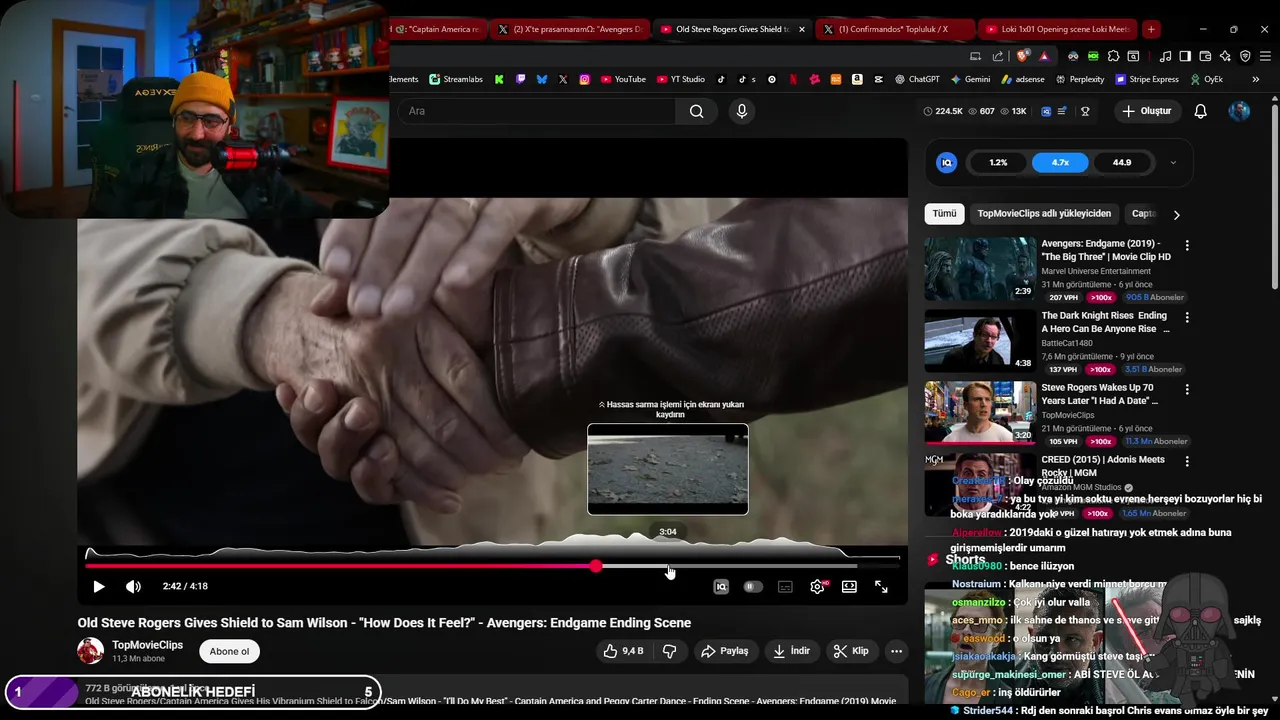Expand the vidIQ panel with its chevron

1173,162
